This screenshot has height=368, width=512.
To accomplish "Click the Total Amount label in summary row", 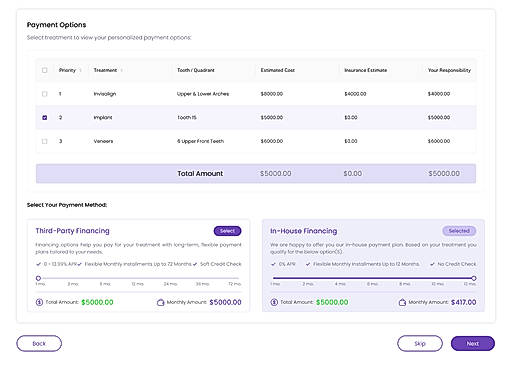I will tap(200, 174).
